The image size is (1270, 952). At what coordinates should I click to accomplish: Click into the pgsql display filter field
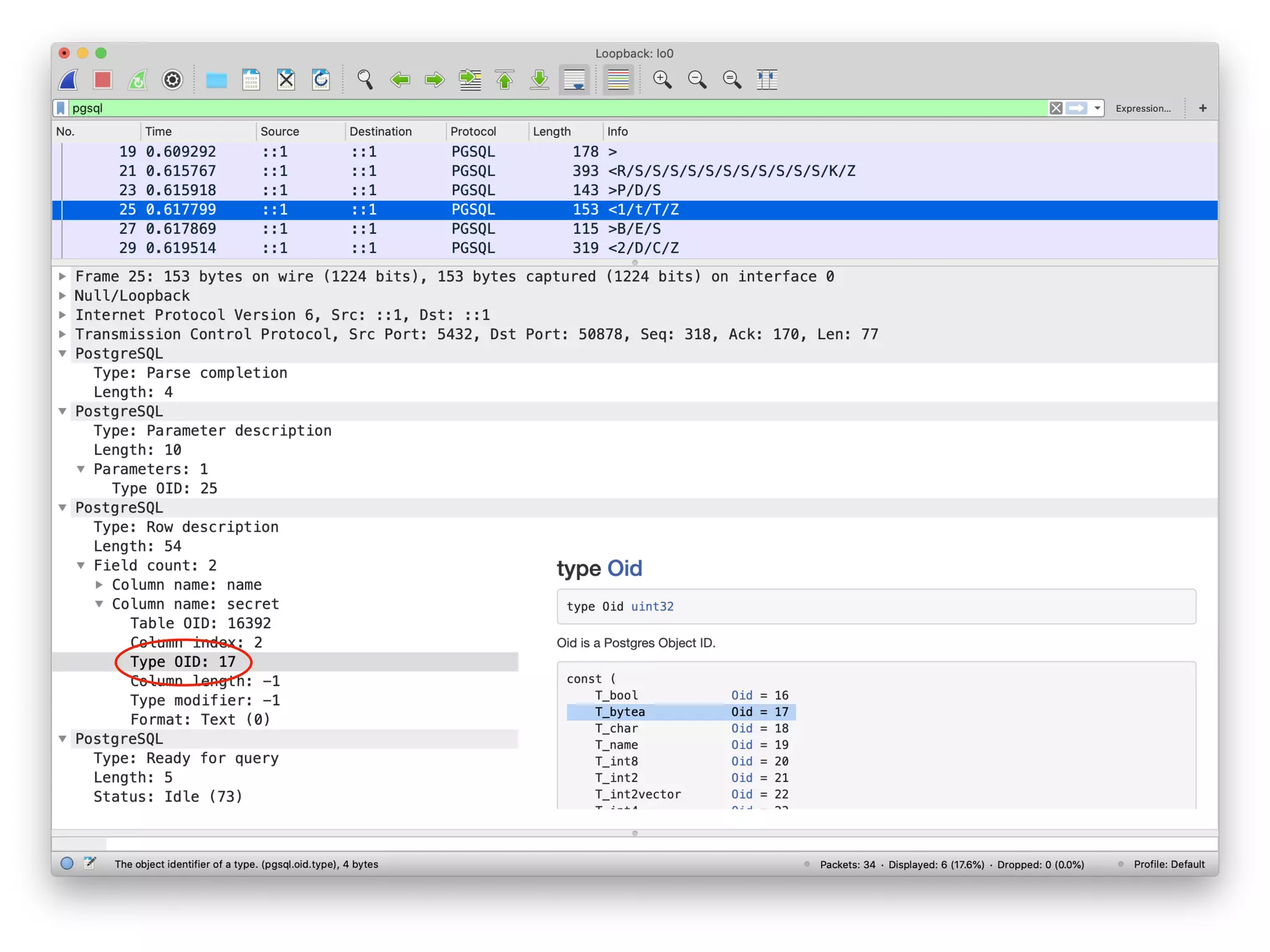coord(557,108)
